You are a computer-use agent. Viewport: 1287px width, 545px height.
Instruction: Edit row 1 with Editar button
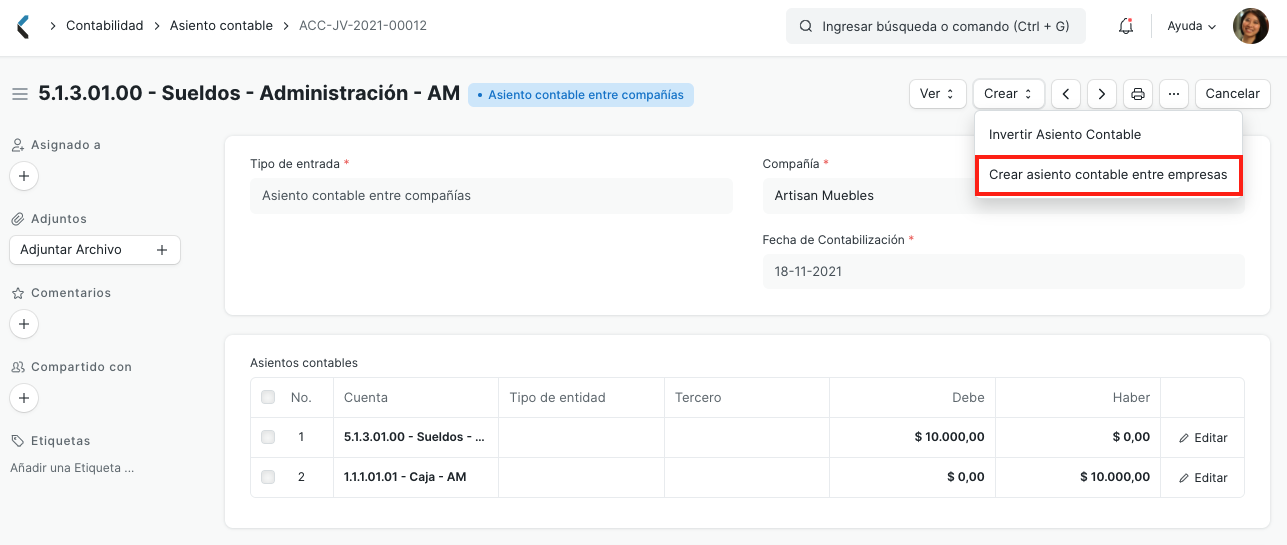pos(1203,438)
